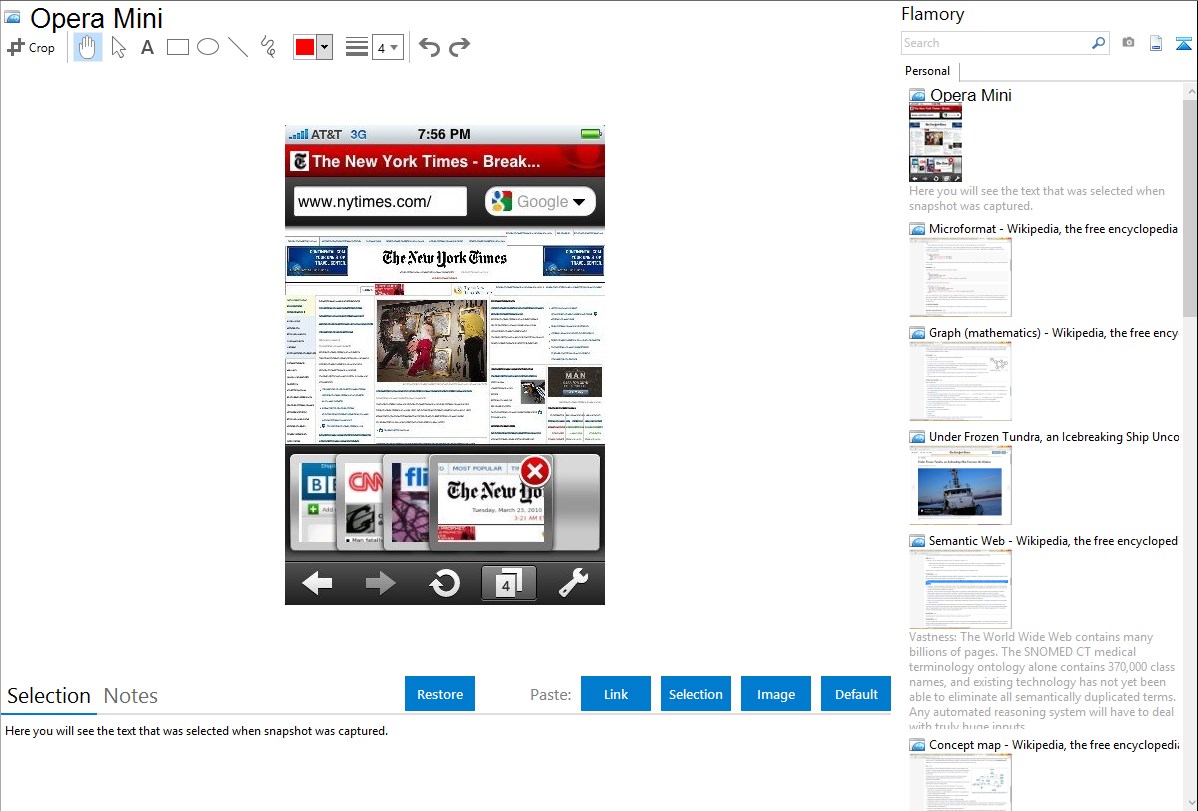Viewport: 1198px width, 811px height.
Task: Click the app icon beside Opera Mini title
Action: 12,17
